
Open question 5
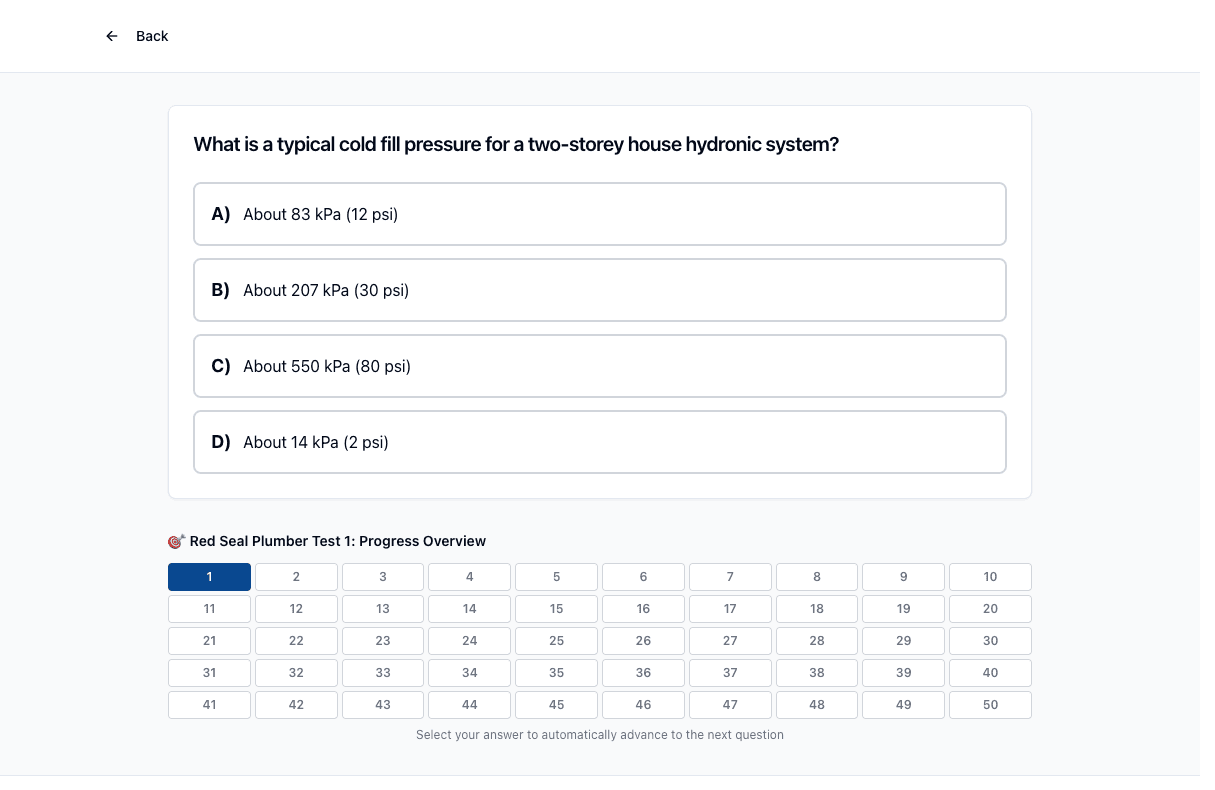coord(557,577)
